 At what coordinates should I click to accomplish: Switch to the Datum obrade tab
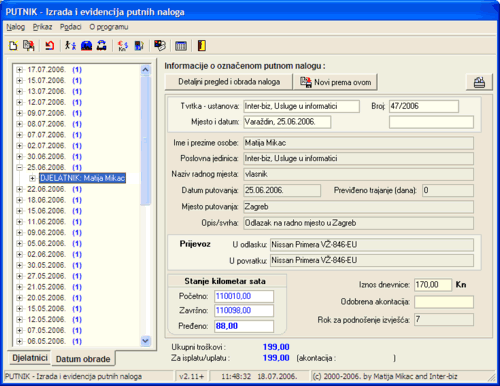point(83,359)
